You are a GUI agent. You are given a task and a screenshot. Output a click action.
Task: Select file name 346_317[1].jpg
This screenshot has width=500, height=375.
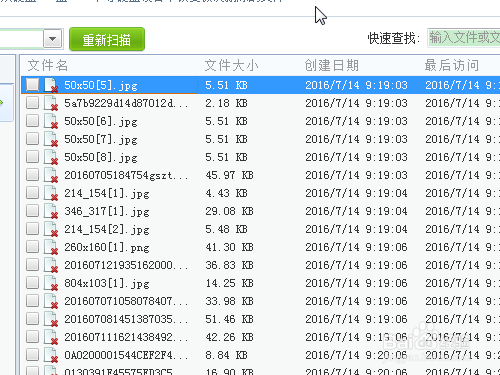(x=107, y=211)
